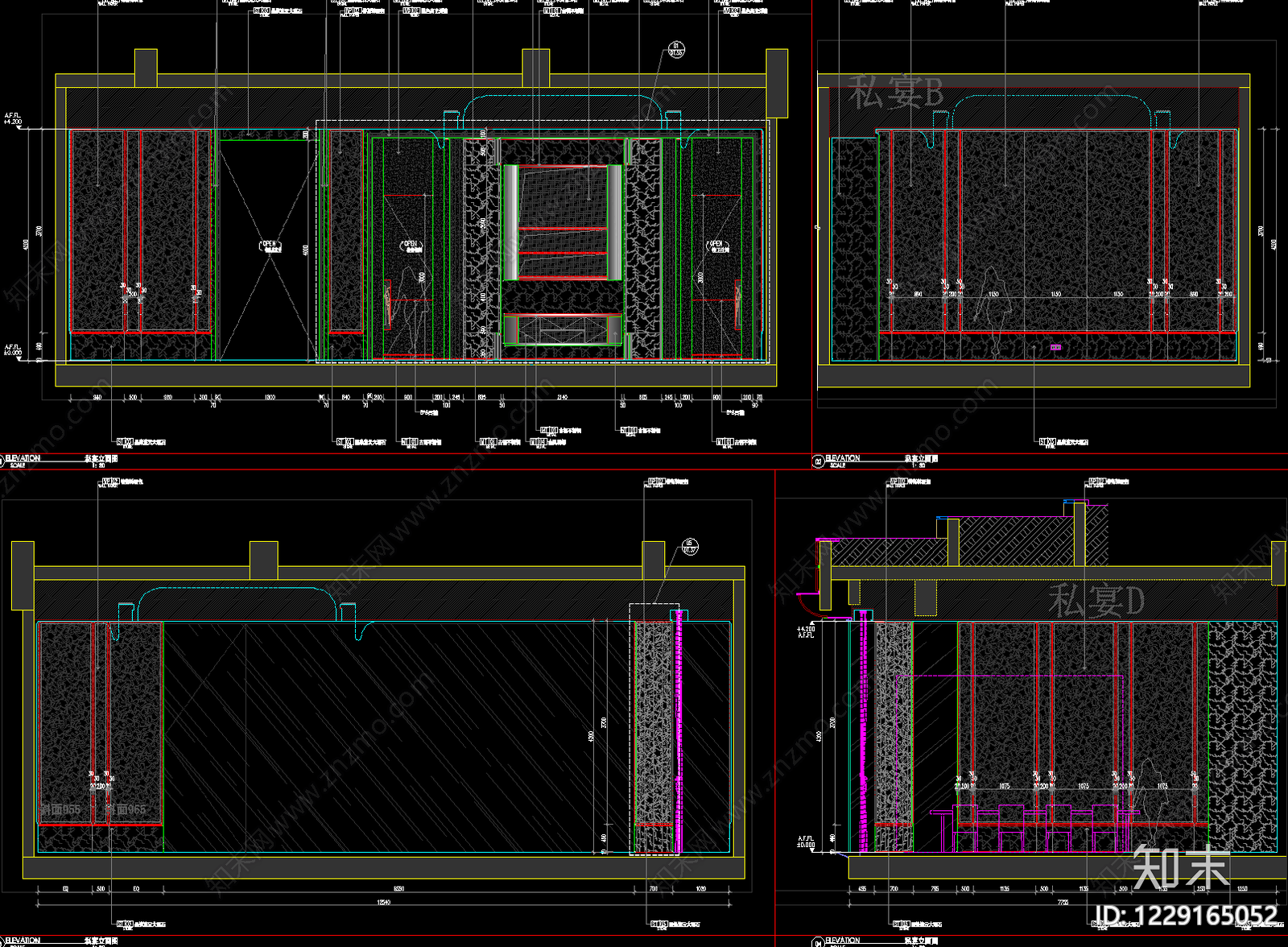Select the 12540 overall dimension text
1288x947 pixels.
tap(384, 902)
